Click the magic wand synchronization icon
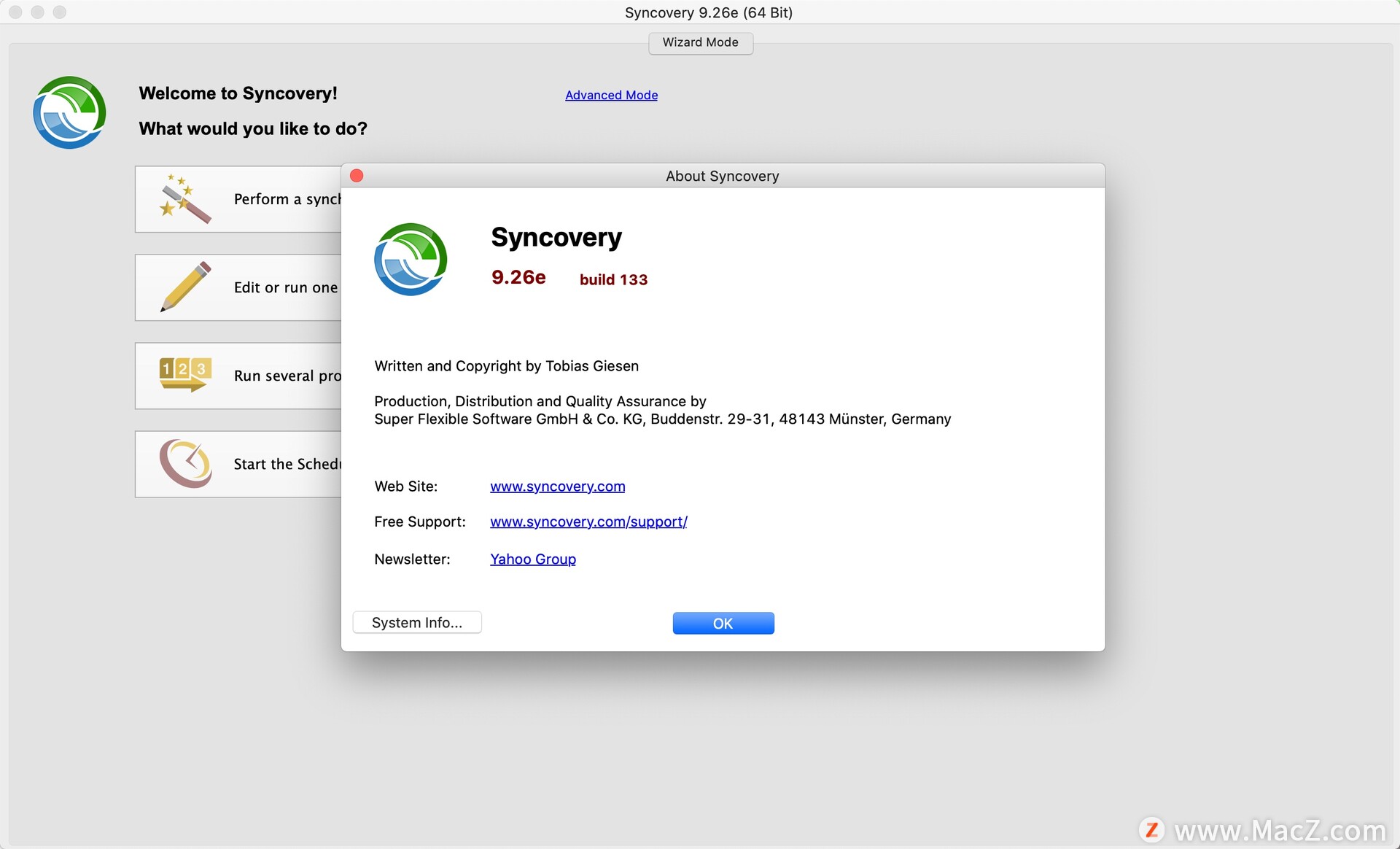 click(x=185, y=198)
